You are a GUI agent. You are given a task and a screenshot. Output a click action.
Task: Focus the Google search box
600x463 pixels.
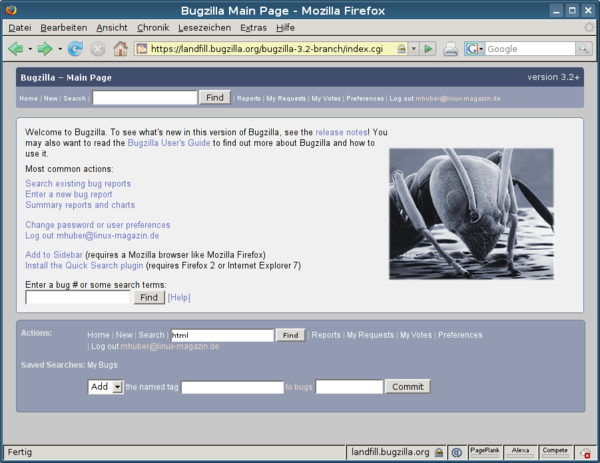pos(530,49)
